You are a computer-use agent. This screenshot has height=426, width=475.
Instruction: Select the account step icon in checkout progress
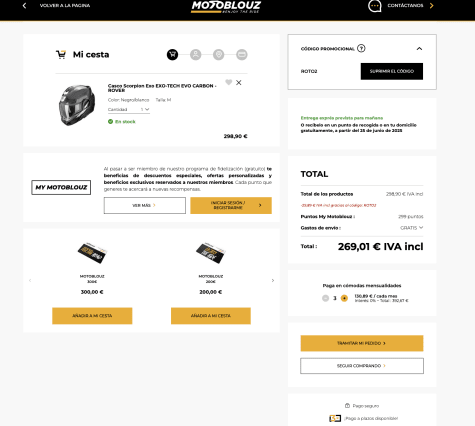tap(196, 55)
